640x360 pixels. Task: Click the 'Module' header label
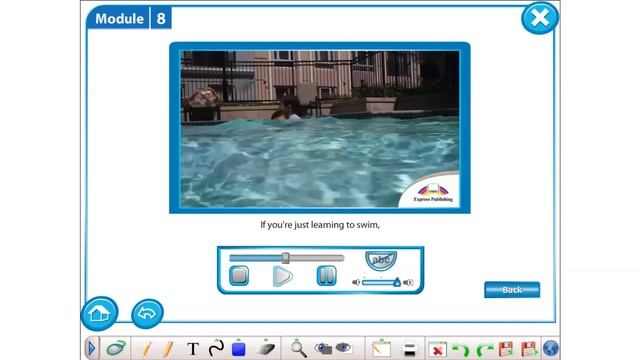(x=119, y=19)
